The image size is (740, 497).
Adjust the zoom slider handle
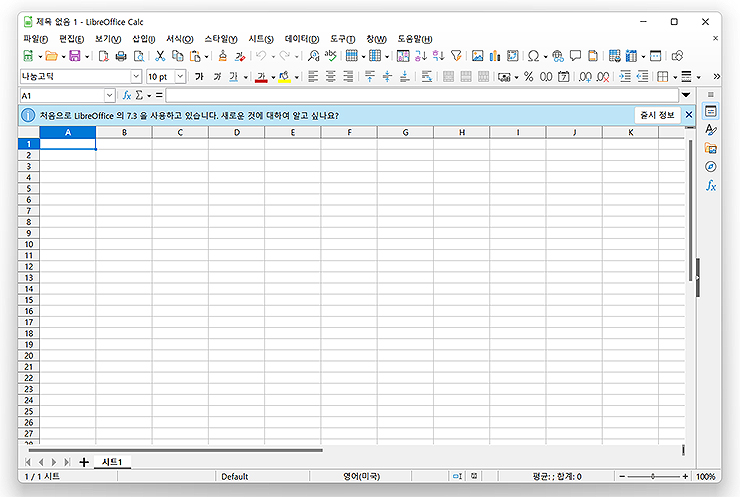click(653, 476)
